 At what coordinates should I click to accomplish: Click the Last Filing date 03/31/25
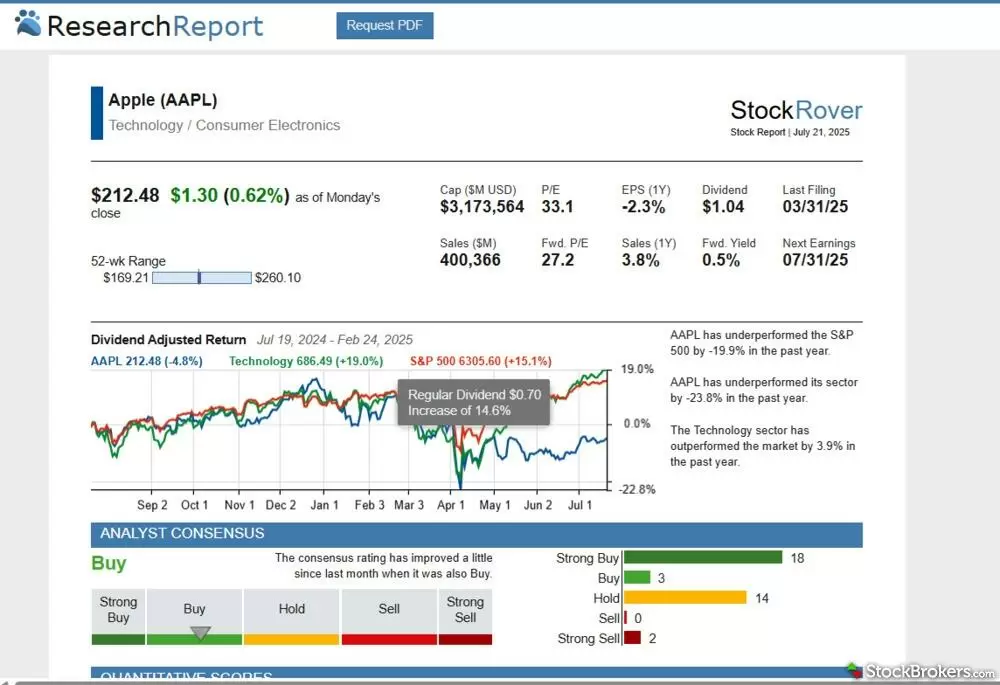click(815, 207)
